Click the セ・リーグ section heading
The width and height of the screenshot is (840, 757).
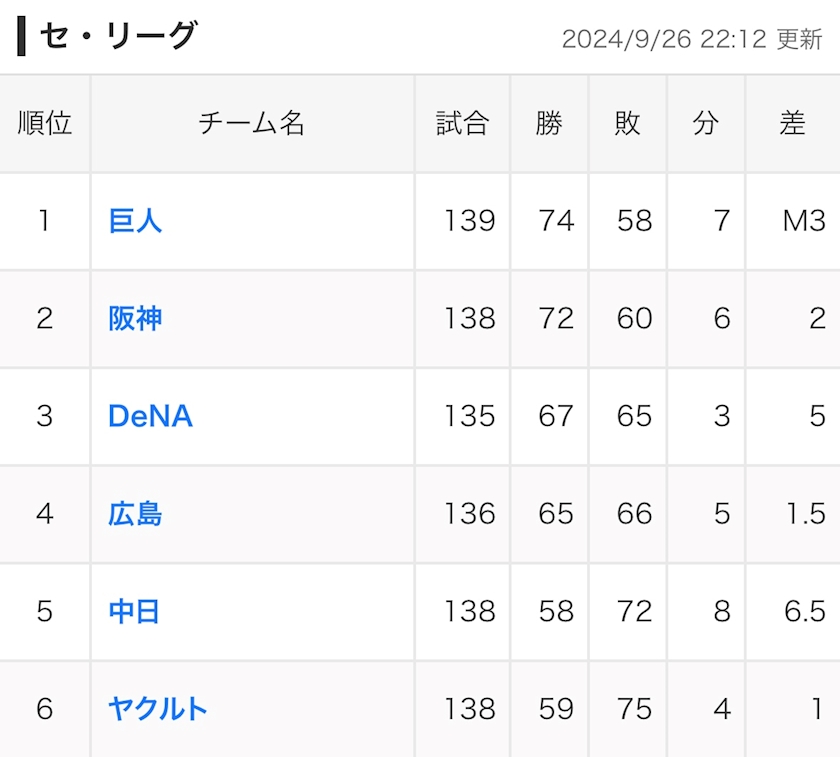(118, 36)
